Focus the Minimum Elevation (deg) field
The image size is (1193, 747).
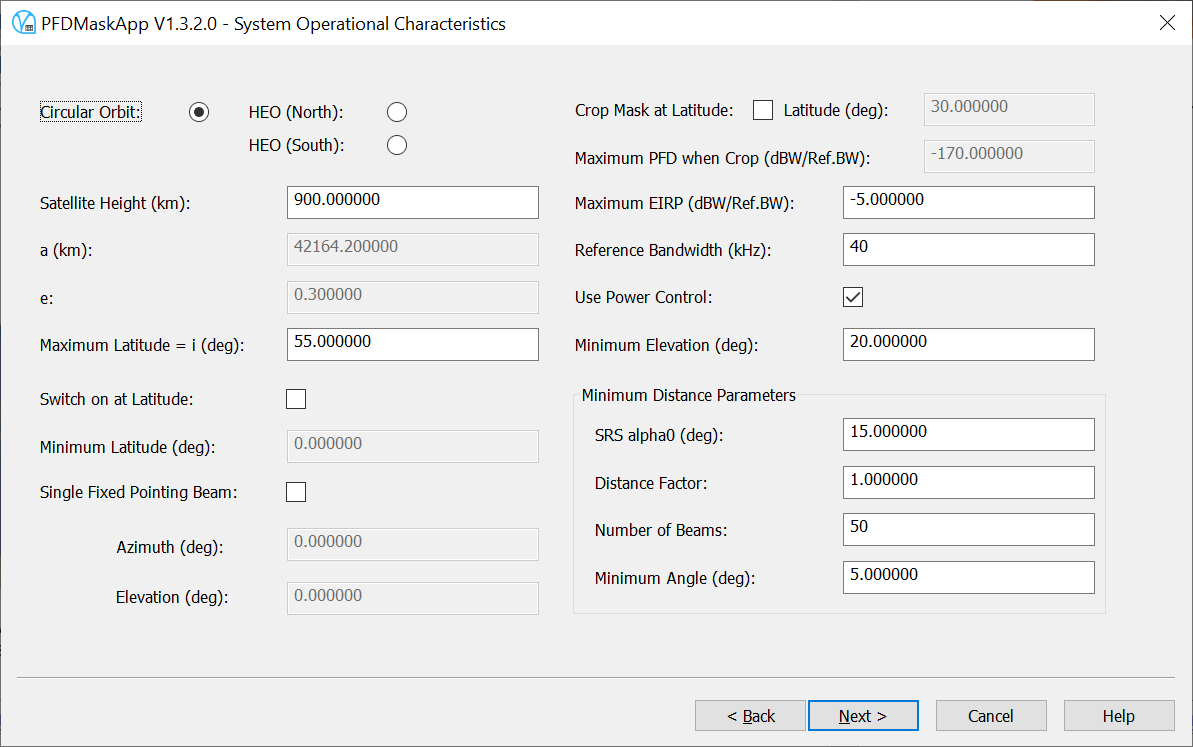(969, 345)
